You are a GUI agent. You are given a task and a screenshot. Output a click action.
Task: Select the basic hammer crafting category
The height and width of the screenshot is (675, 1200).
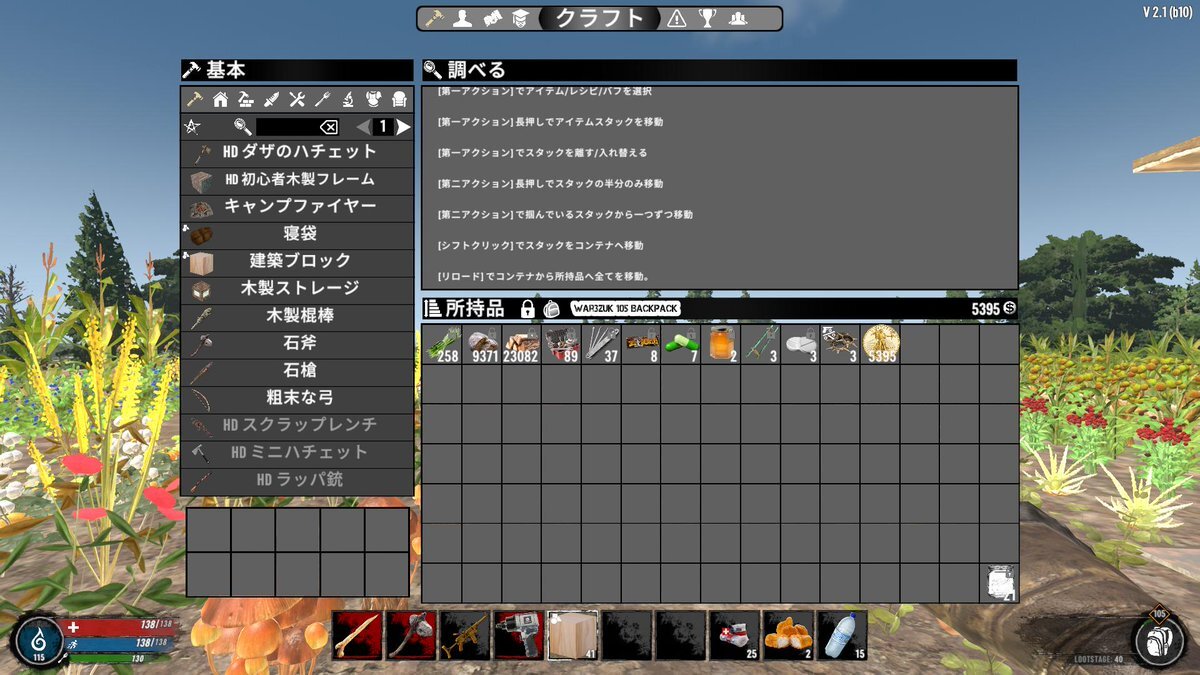[195, 99]
